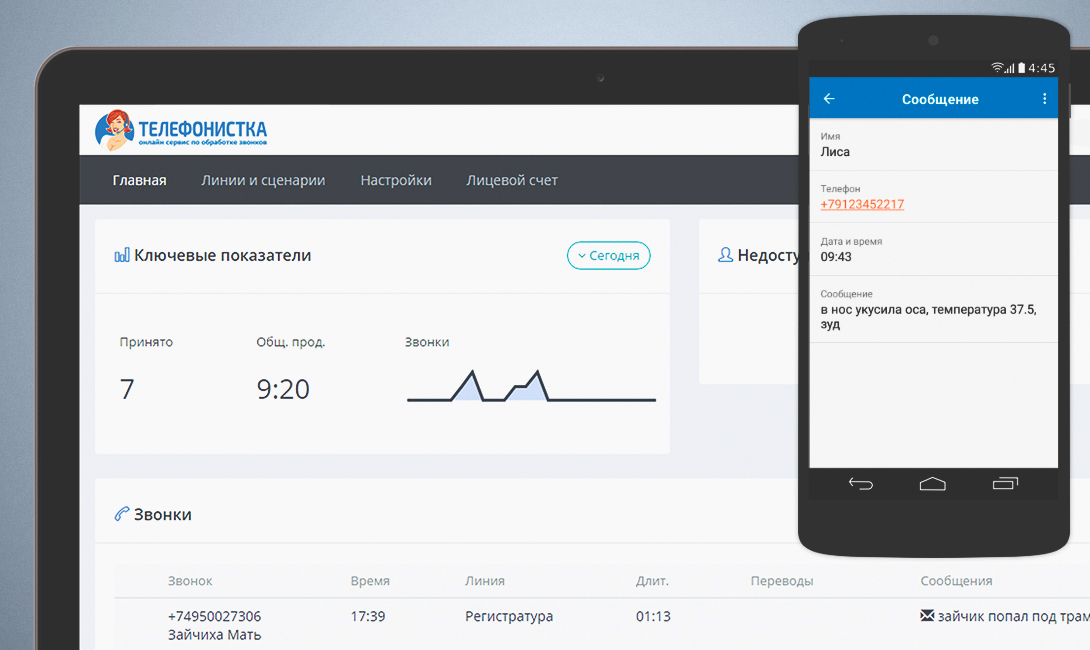Click the Звонки sparkline chart

[531, 386]
